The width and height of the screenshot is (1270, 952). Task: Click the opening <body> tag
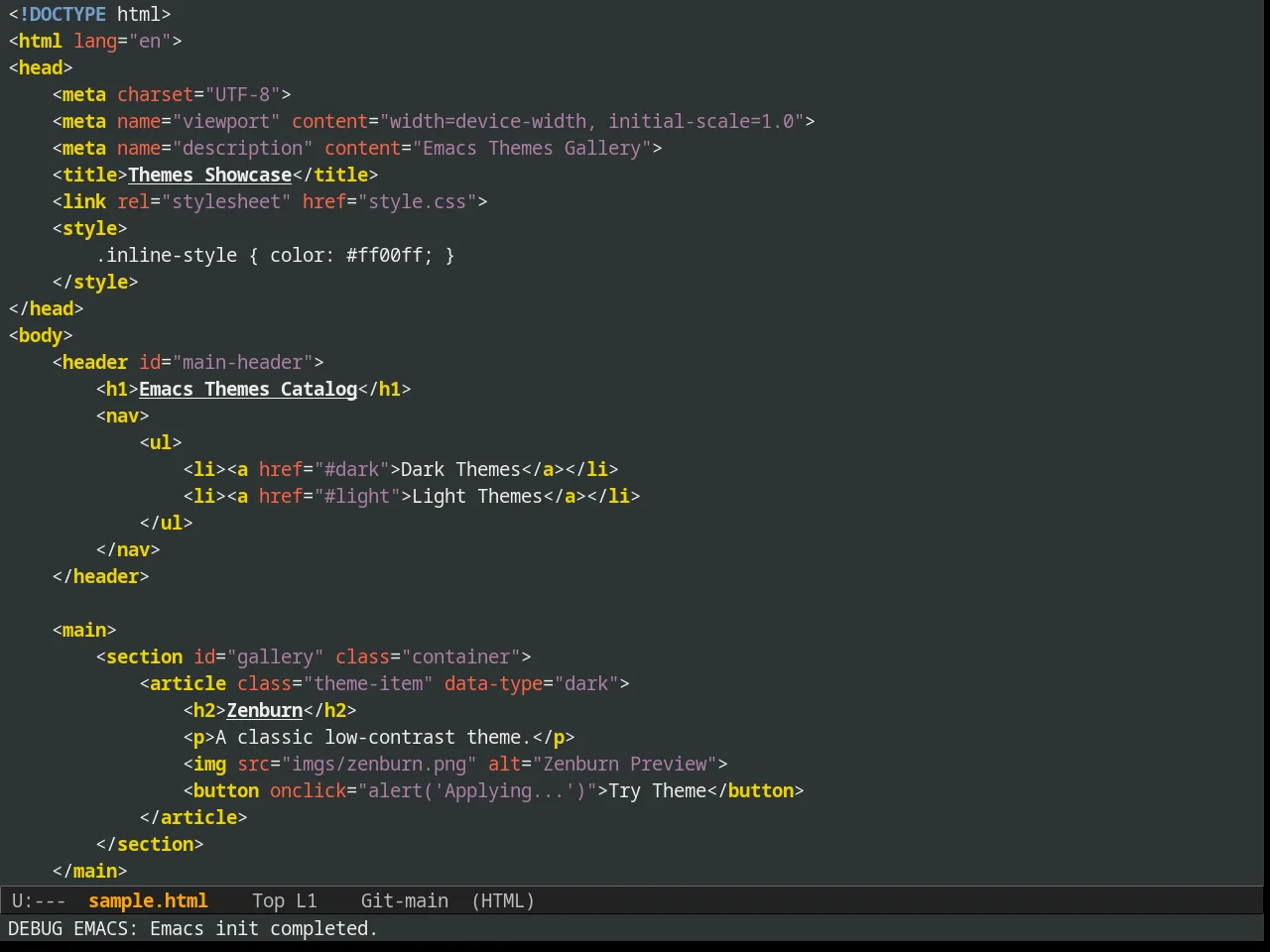[41, 335]
